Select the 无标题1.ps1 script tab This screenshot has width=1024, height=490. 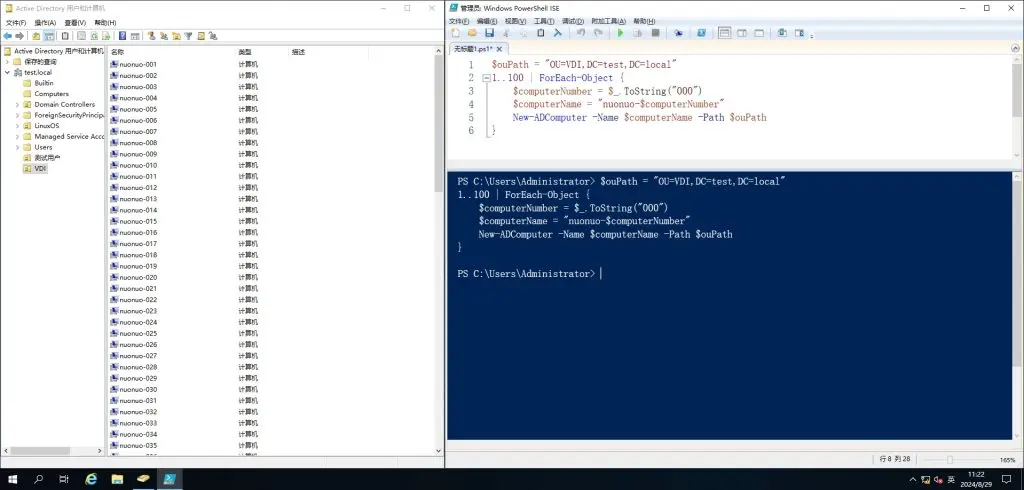[x=473, y=48]
